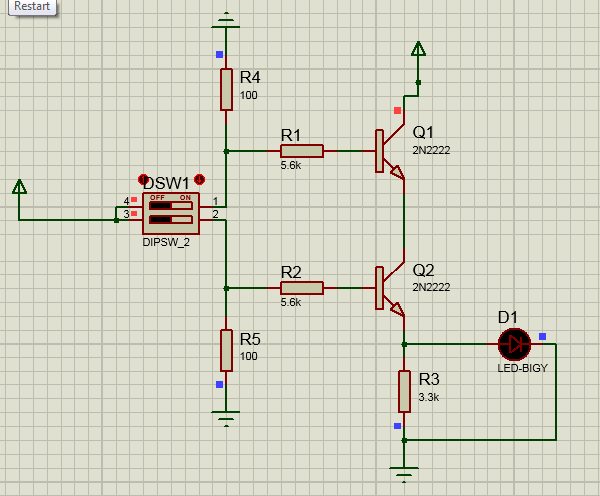The height and width of the screenshot is (496, 600).
Task: Click the DIPSW_2 text
Action: (x=166, y=242)
